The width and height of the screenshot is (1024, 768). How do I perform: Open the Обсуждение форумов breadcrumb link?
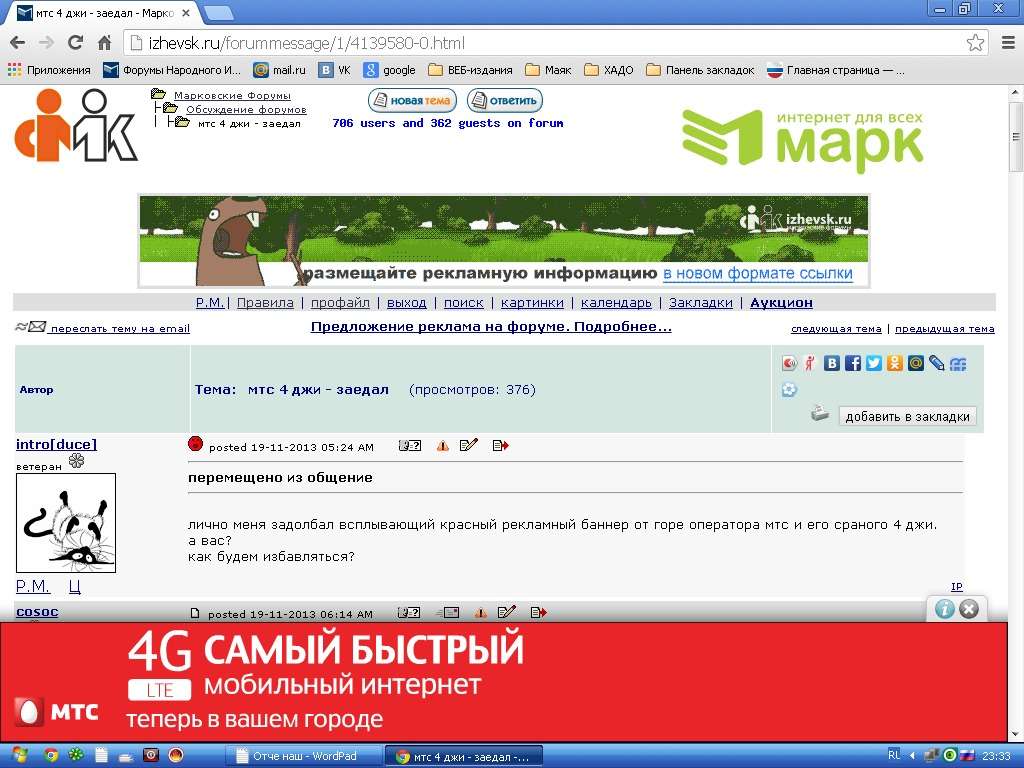pos(246,109)
